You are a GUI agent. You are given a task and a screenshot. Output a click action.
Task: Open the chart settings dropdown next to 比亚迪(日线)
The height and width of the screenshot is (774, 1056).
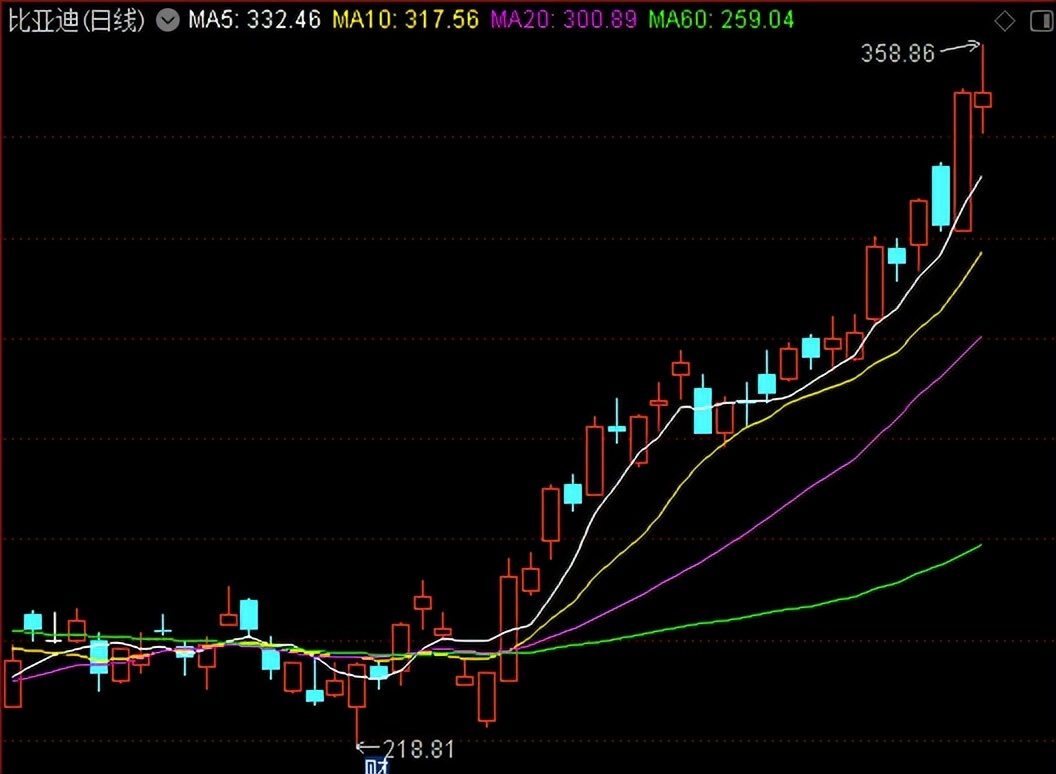pyautogui.click(x=168, y=20)
